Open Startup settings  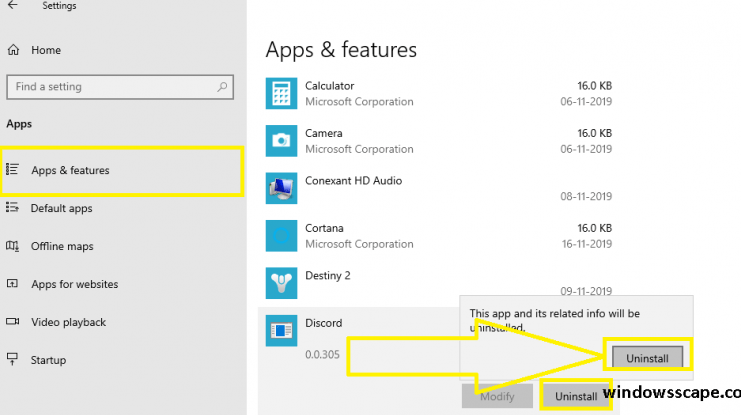[48, 360]
